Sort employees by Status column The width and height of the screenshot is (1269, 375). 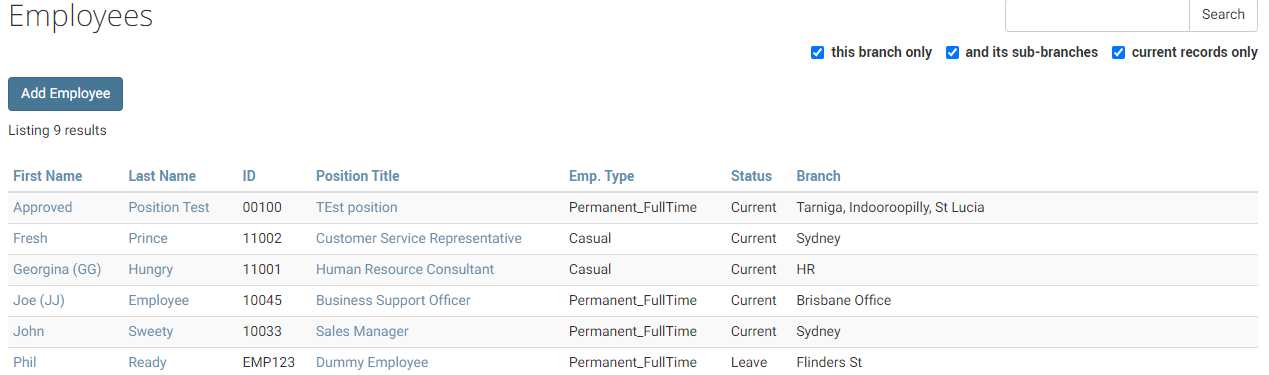pyautogui.click(x=751, y=176)
